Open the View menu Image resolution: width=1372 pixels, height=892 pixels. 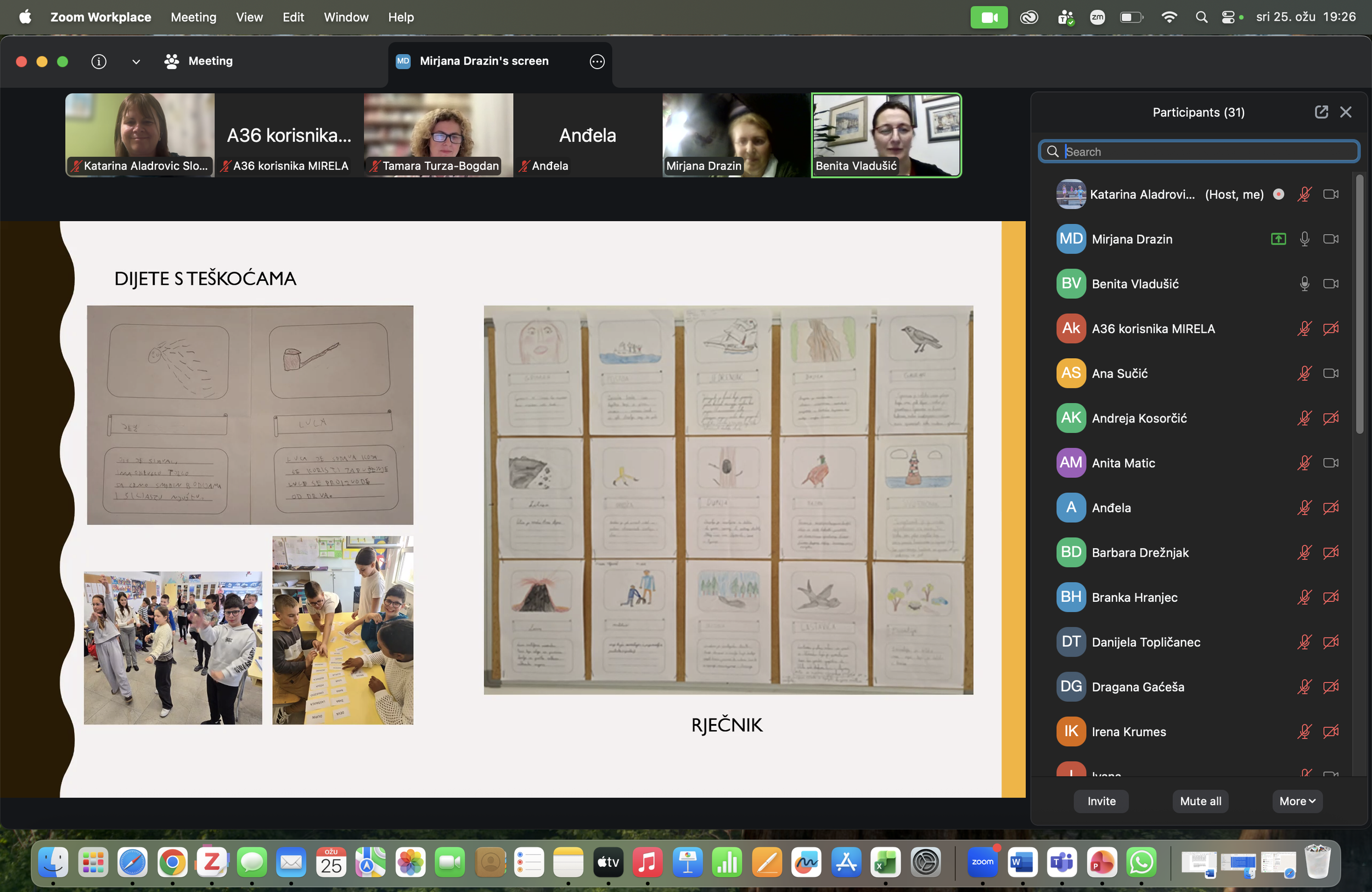pos(249,18)
